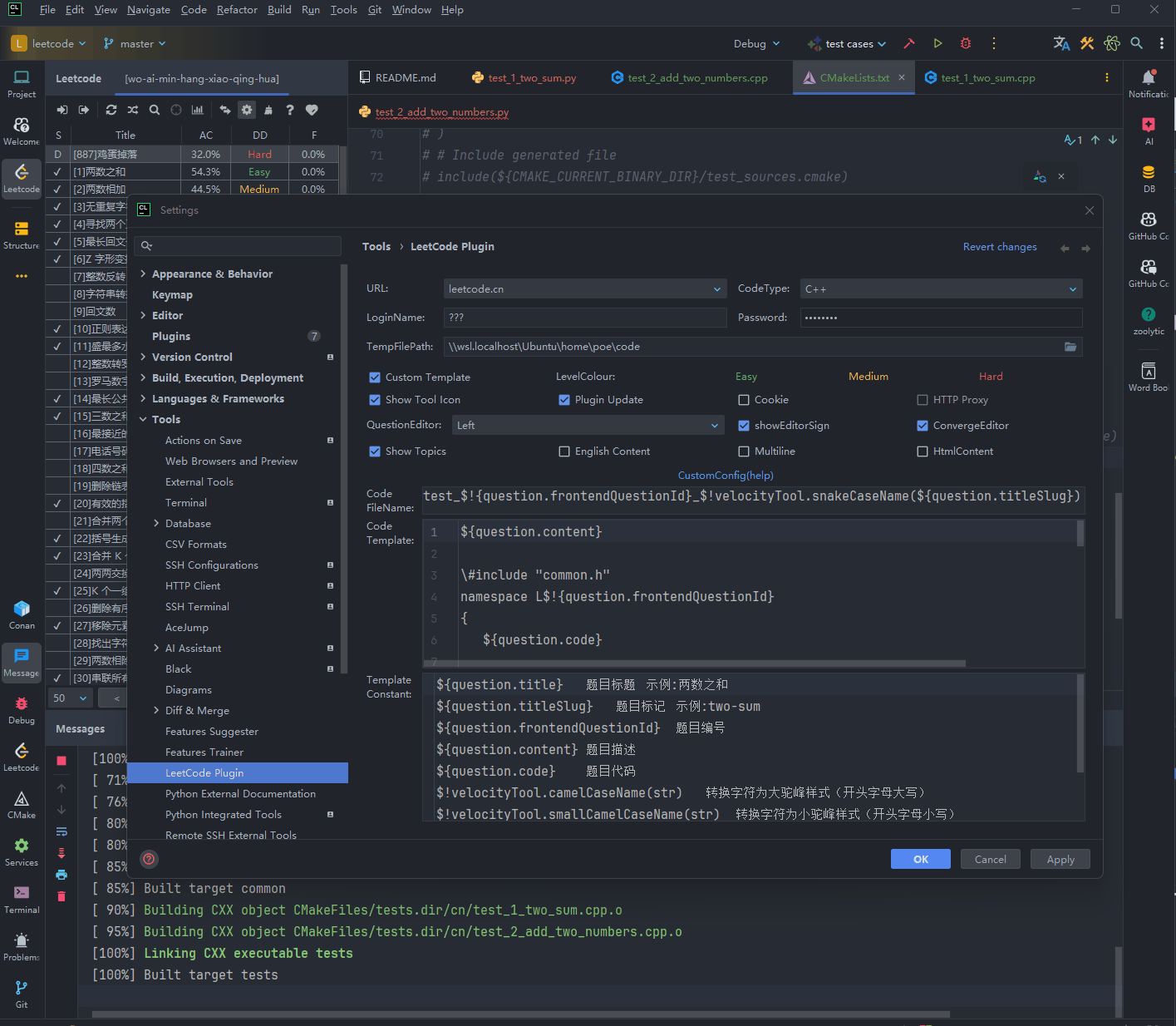Expand Version Control settings node

[143, 358]
